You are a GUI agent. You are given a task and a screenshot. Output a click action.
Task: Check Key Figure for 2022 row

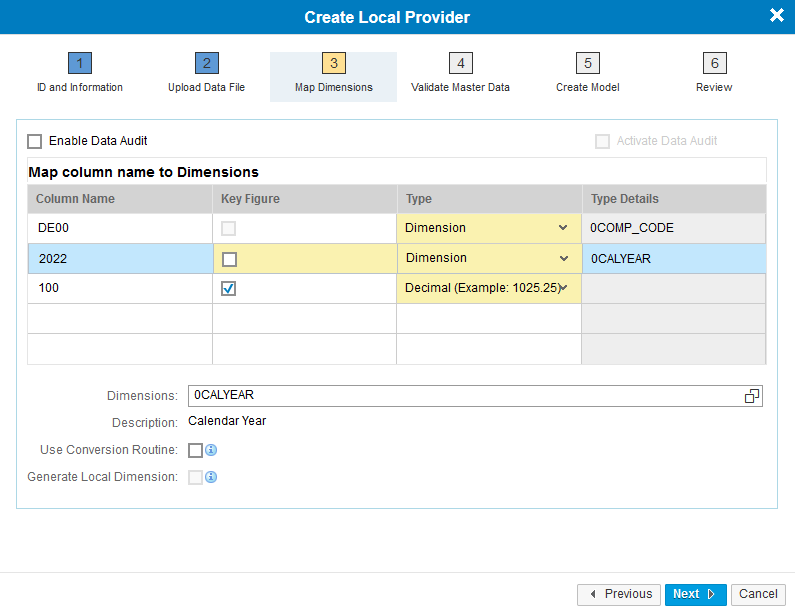point(229,260)
